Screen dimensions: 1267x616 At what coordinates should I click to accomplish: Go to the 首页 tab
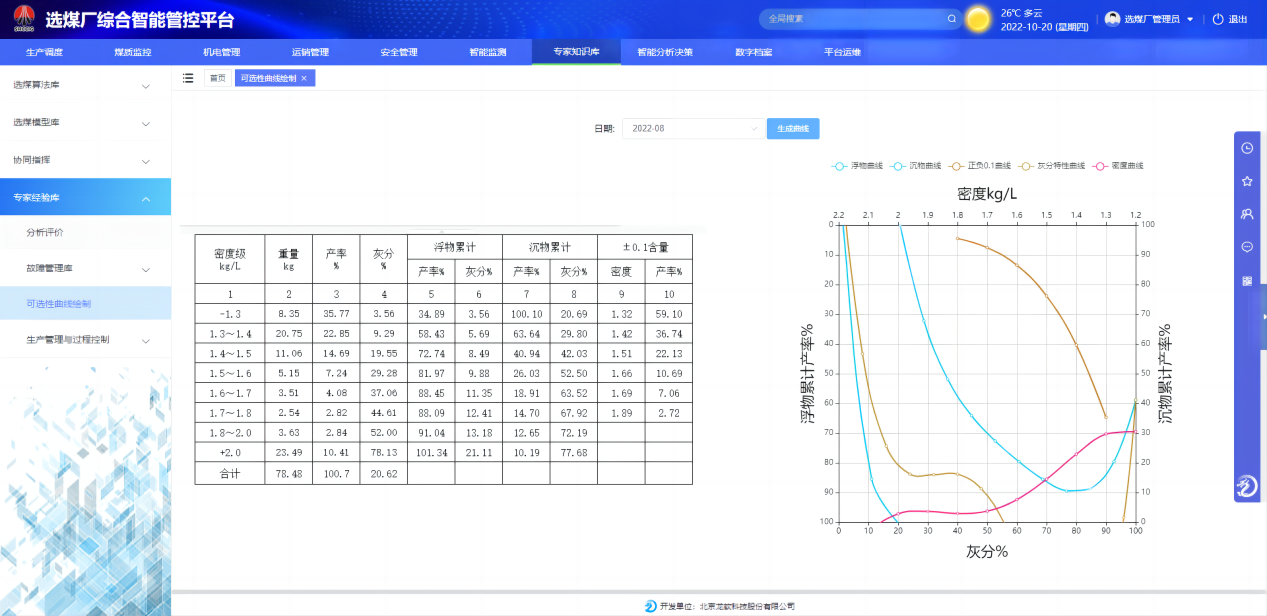(217, 78)
